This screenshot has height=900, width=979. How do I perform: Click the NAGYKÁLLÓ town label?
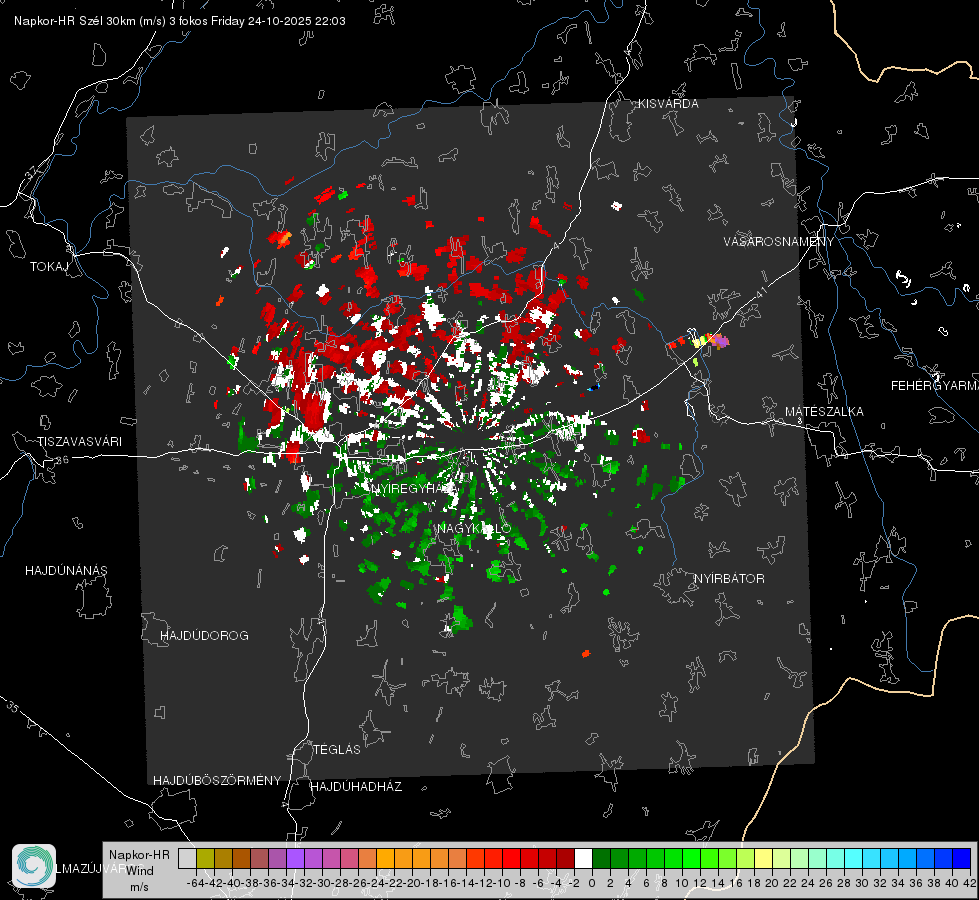point(475,529)
